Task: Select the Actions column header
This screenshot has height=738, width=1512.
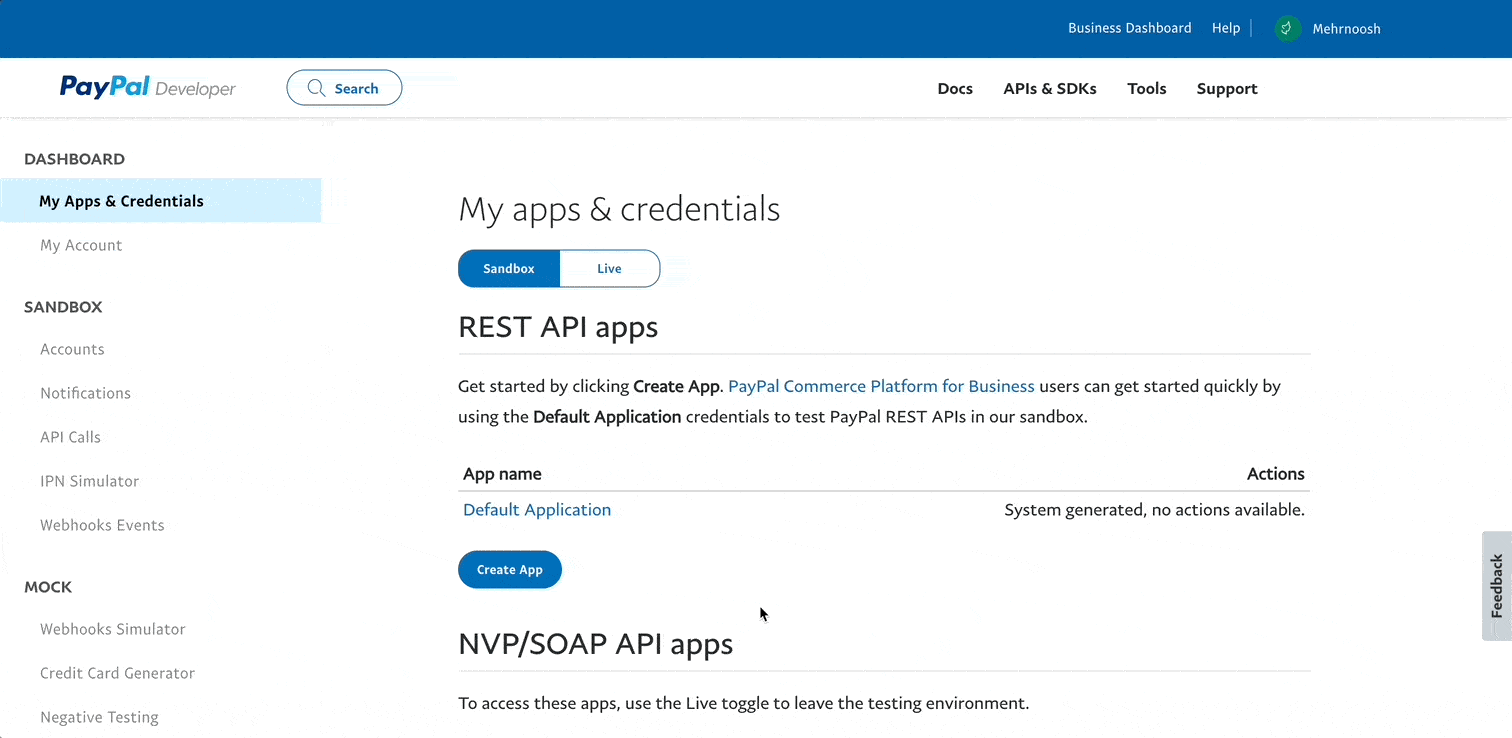Action: [1276, 474]
